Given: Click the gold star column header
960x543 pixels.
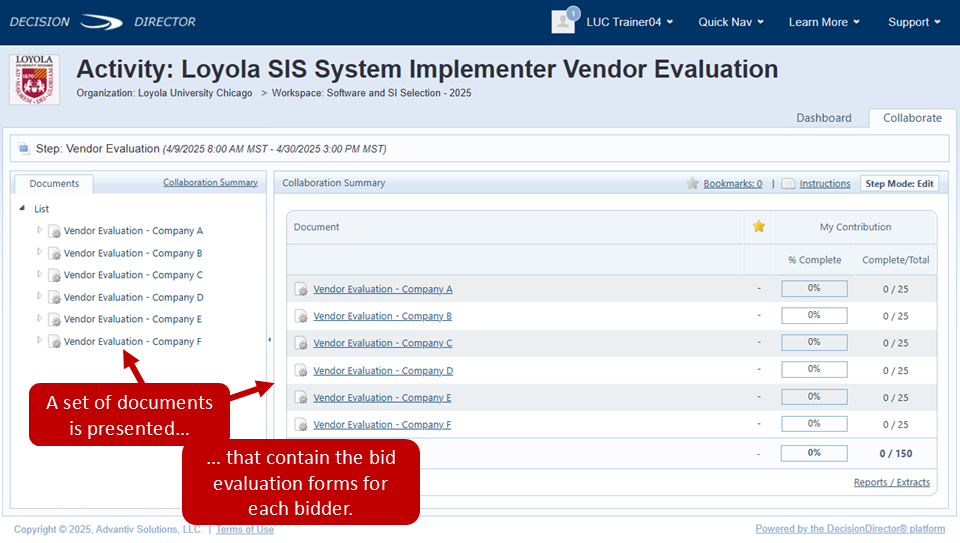Looking at the screenshot, I should (x=759, y=227).
